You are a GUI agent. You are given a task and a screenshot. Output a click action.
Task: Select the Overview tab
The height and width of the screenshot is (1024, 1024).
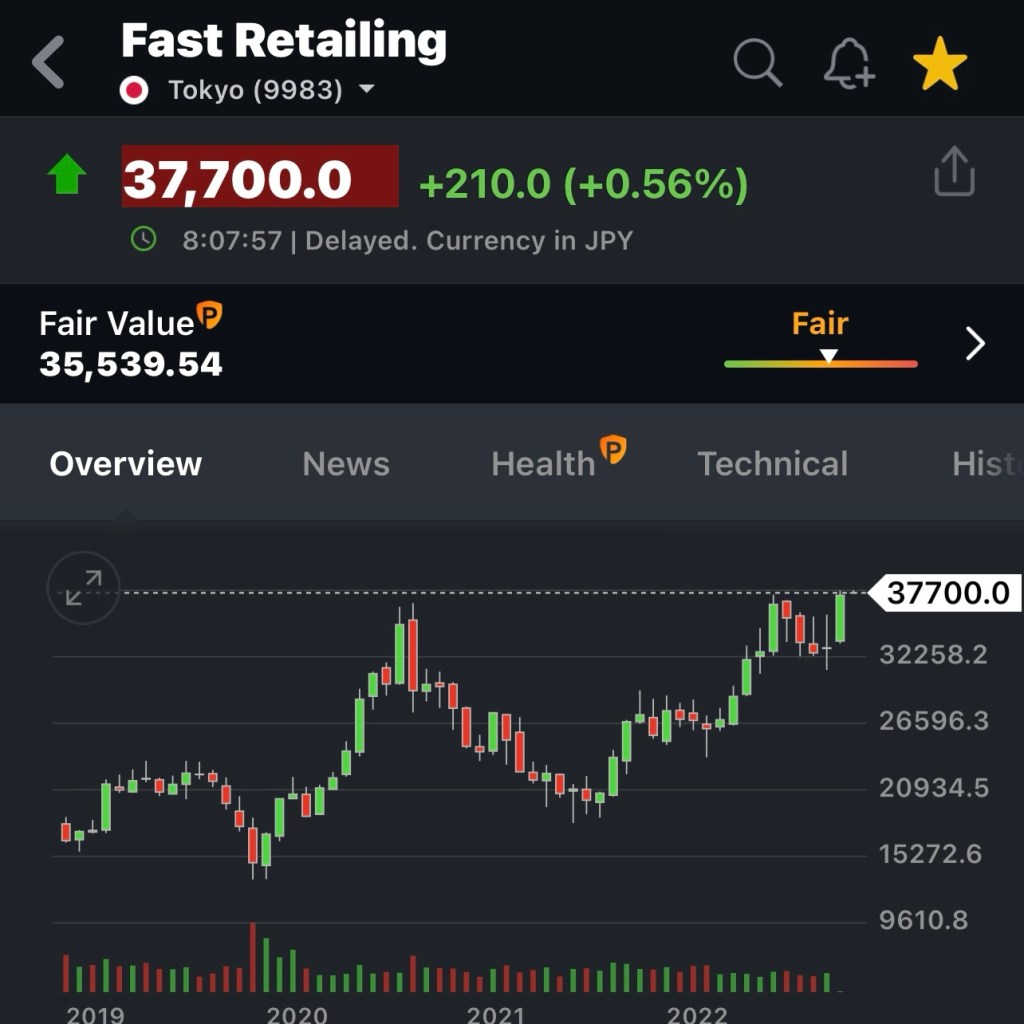point(126,464)
